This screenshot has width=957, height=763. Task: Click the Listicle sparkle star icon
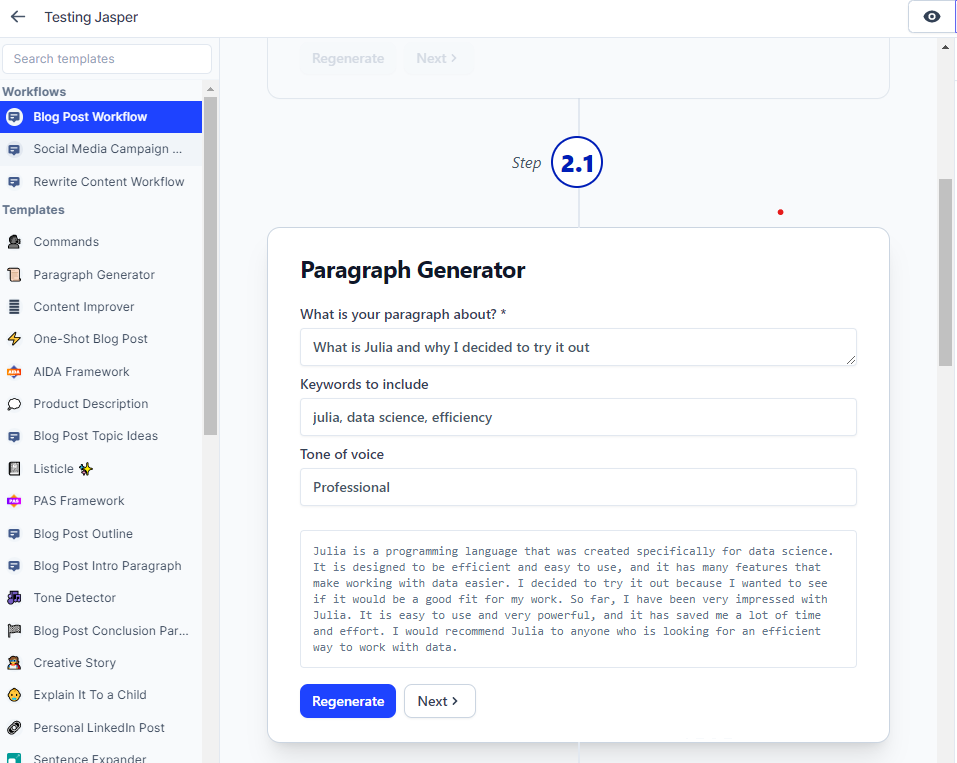click(x=86, y=469)
